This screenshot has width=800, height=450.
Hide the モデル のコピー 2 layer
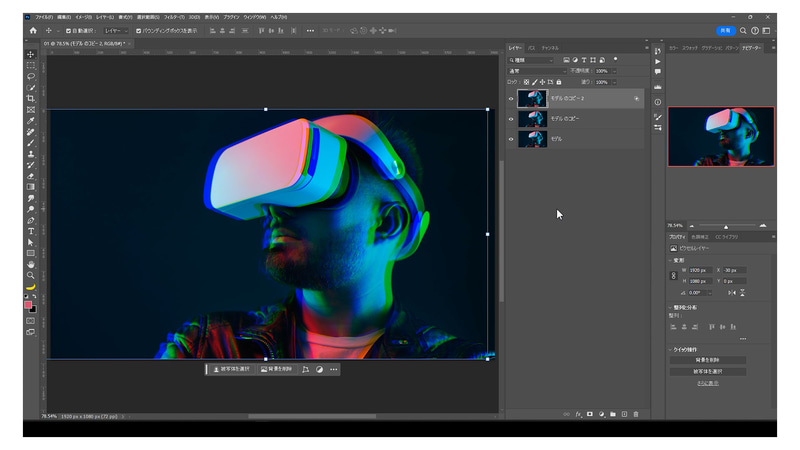(x=511, y=99)
